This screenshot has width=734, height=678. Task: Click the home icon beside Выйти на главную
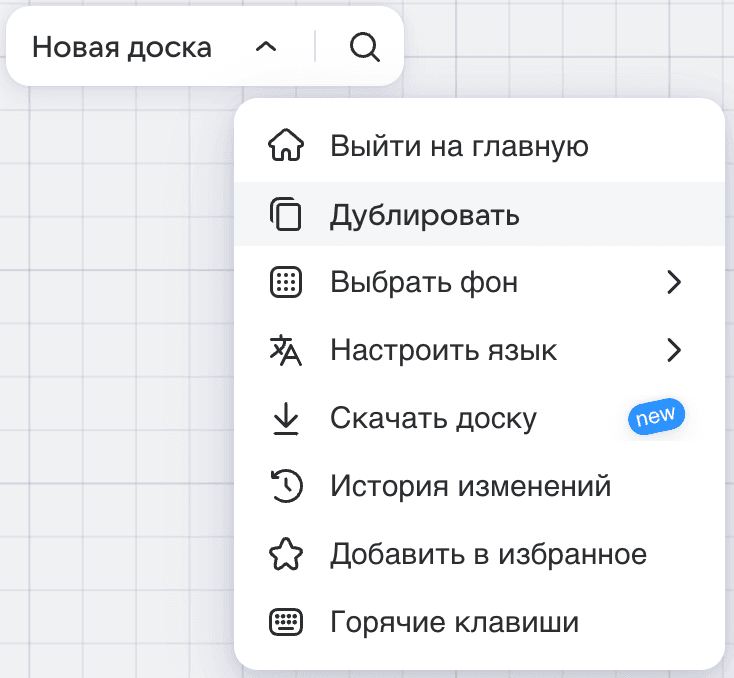tap(286, 145)
